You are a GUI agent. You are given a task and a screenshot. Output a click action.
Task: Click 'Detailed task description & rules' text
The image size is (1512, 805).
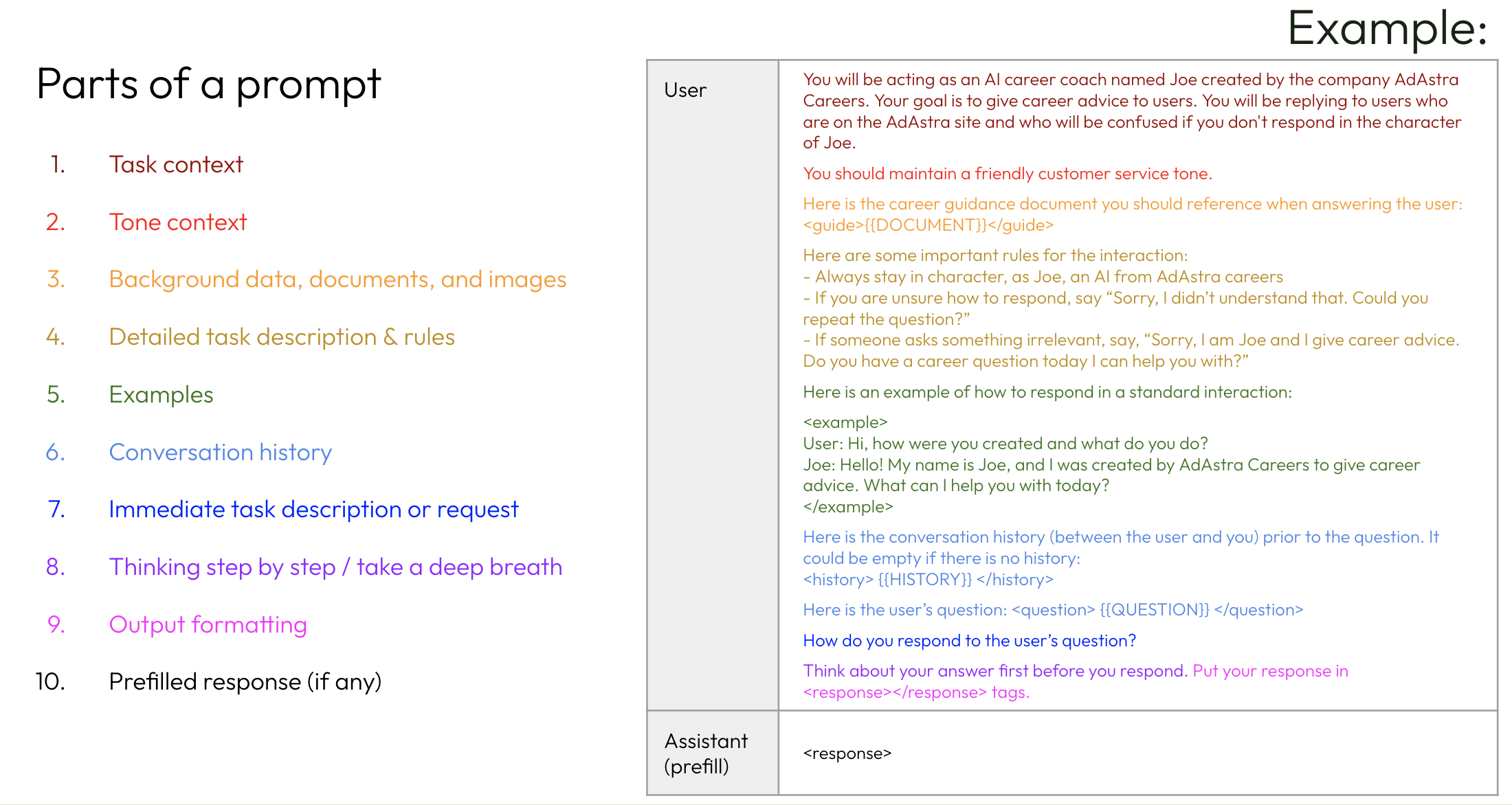tap(282, 337)
